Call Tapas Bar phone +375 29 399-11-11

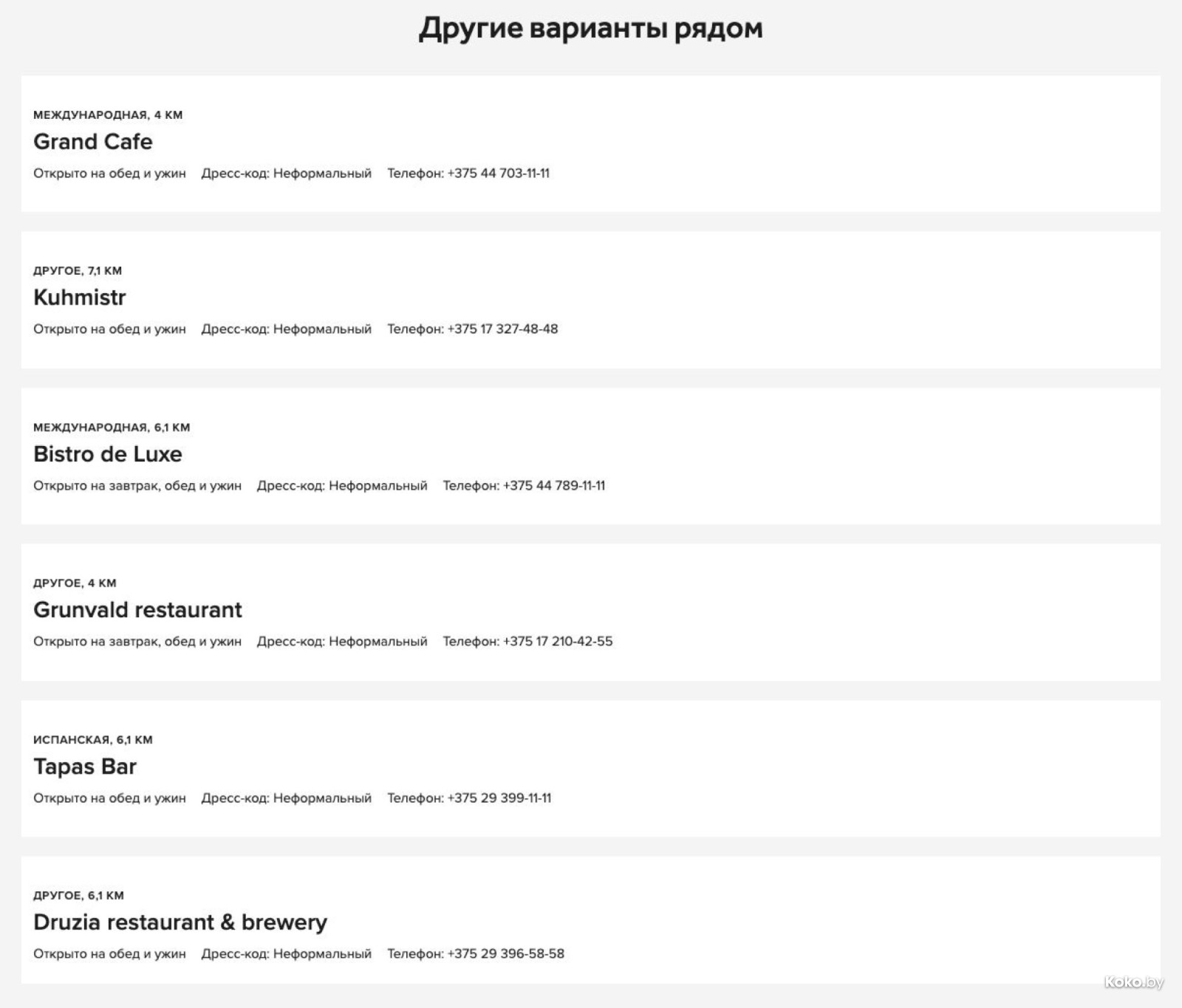(x=499, y=798)
